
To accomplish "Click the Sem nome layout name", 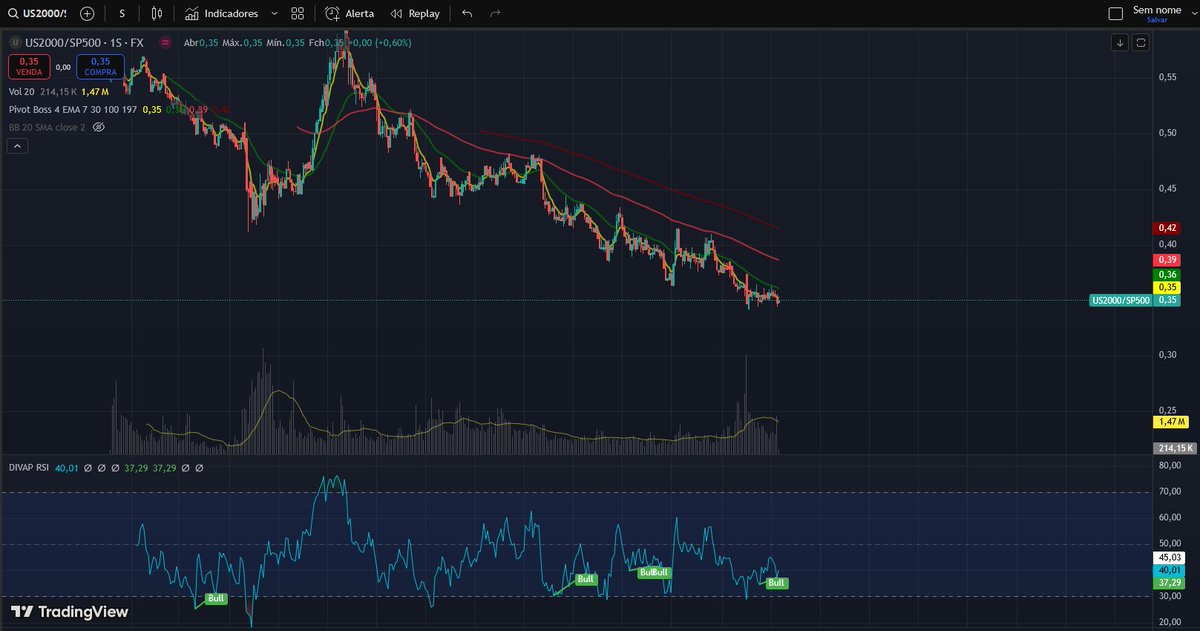I will click(1157, 9).
